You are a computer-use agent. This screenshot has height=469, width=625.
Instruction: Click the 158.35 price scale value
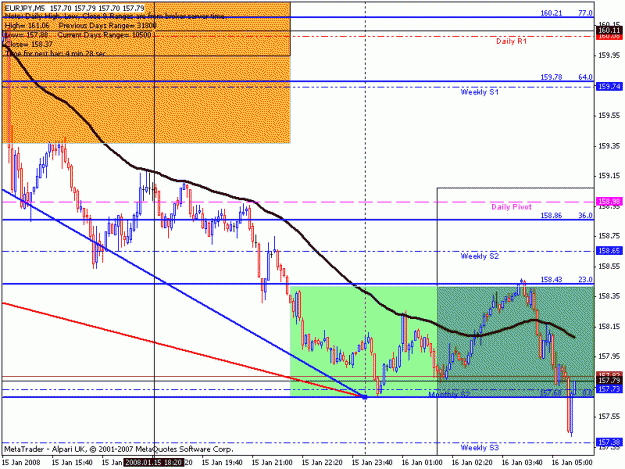click(x=609, y=296)
